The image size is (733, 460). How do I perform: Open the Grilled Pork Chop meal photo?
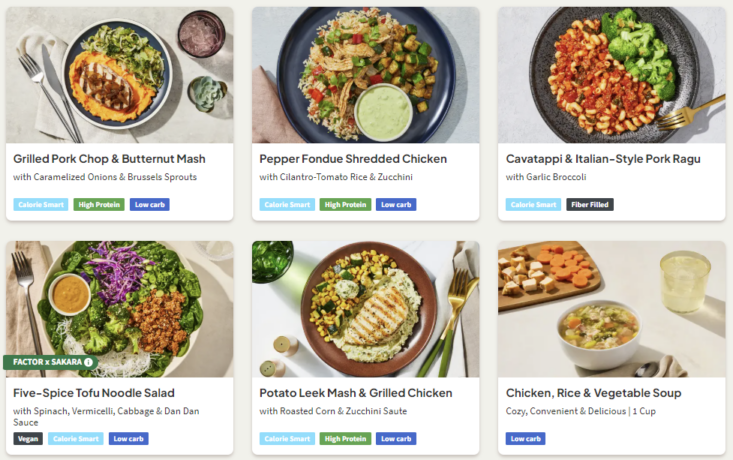119,75
